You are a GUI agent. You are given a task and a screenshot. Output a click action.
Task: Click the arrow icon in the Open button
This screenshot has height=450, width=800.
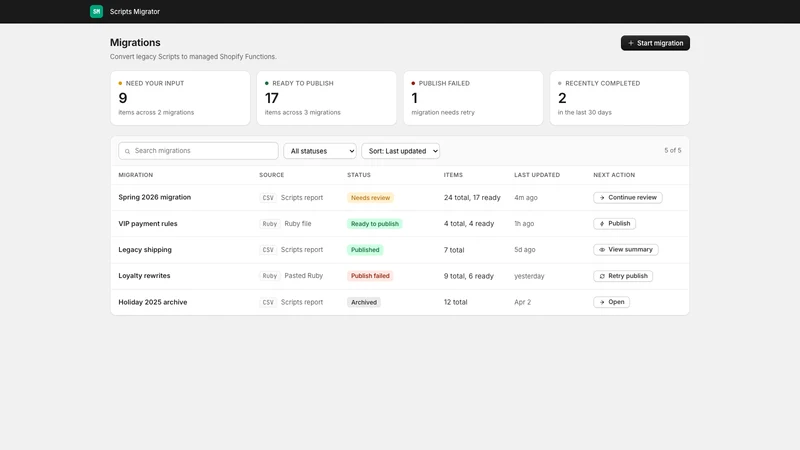pyautogui.click(x=602, y=302)
